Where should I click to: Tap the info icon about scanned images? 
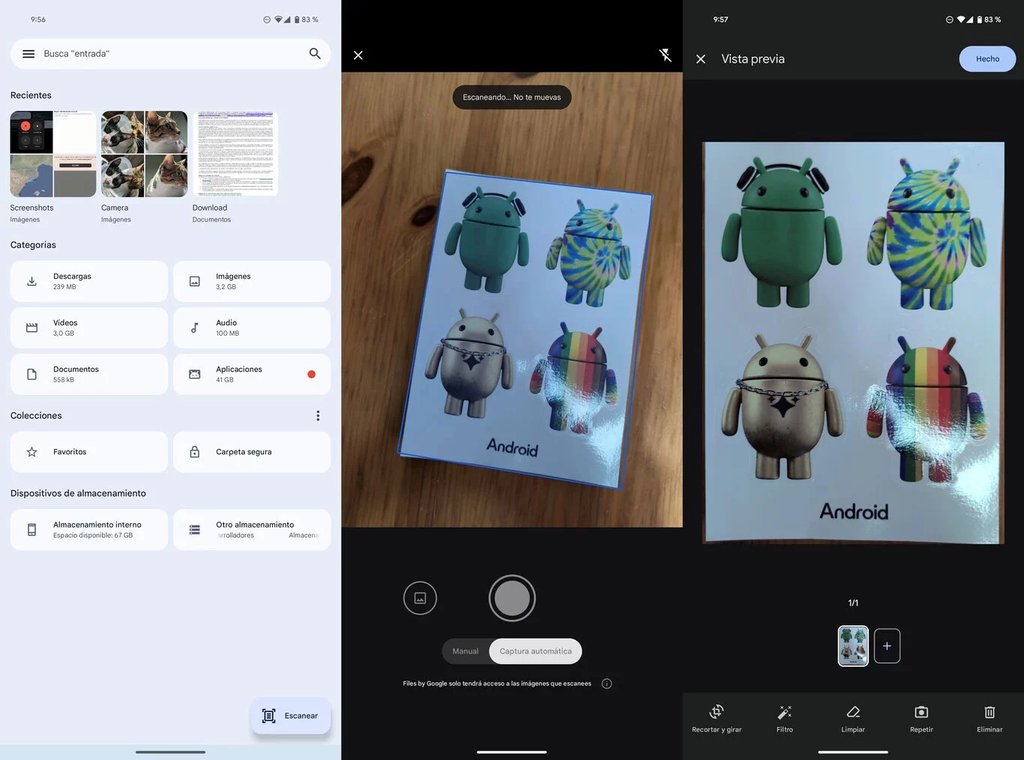607,684
